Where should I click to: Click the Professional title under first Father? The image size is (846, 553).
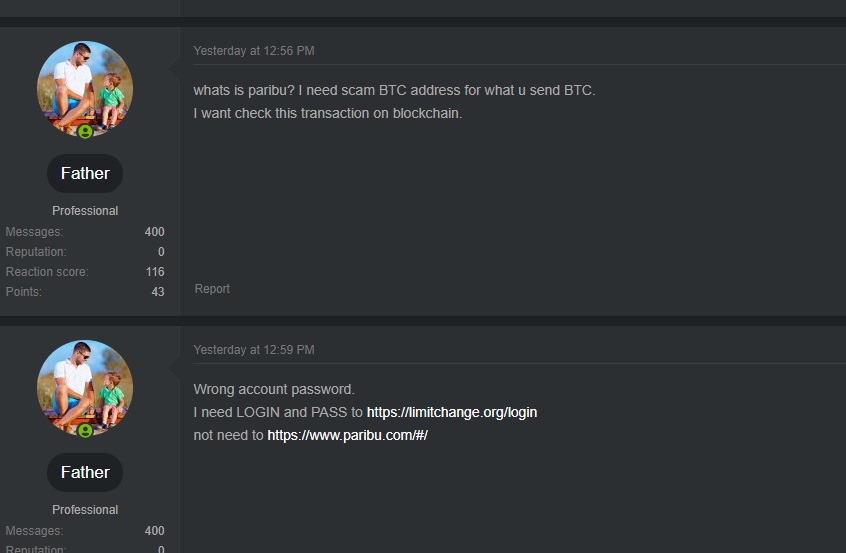pyautogui.click(x=85, y=211)
